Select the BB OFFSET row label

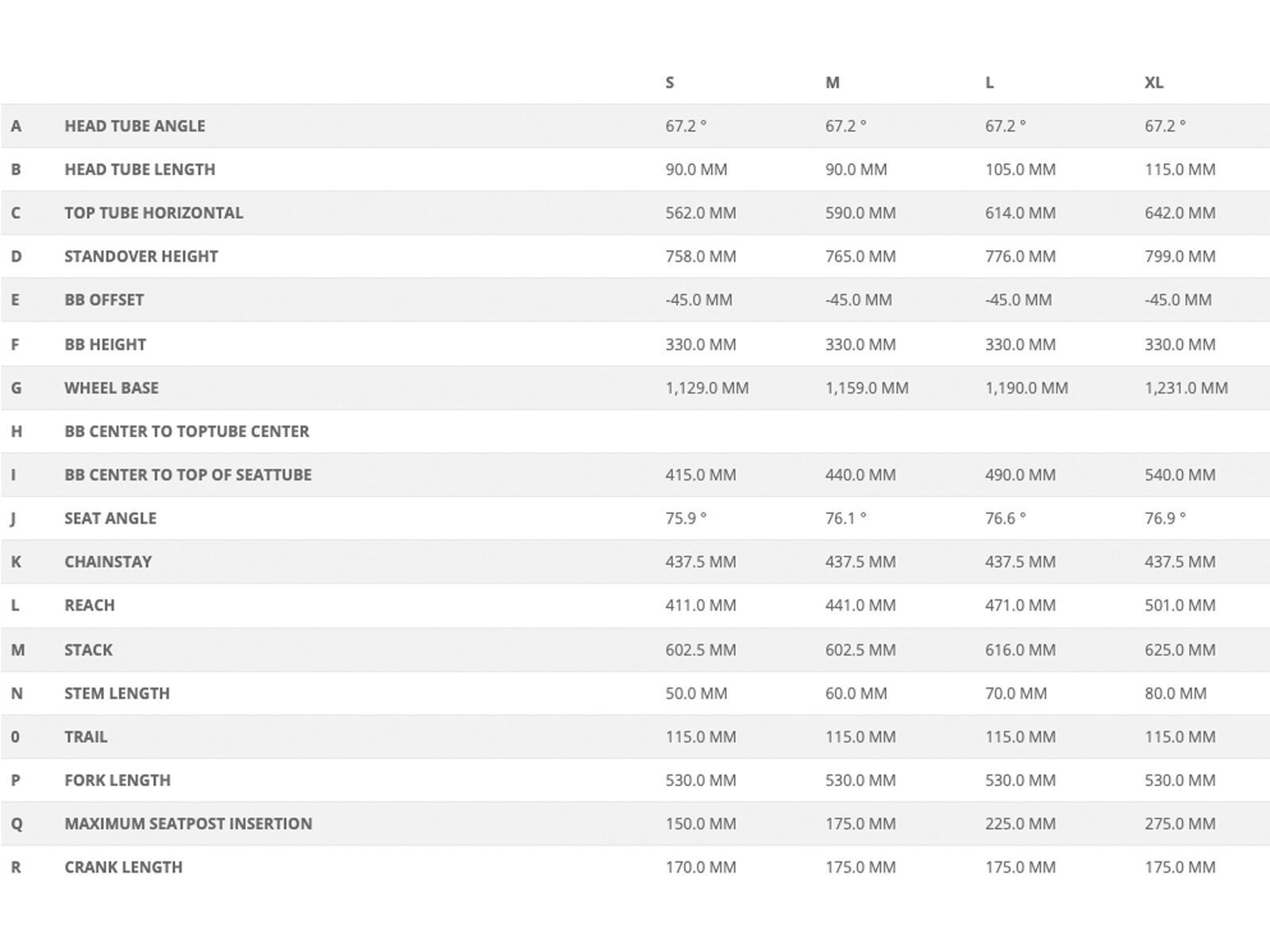[x=104, y=300]
